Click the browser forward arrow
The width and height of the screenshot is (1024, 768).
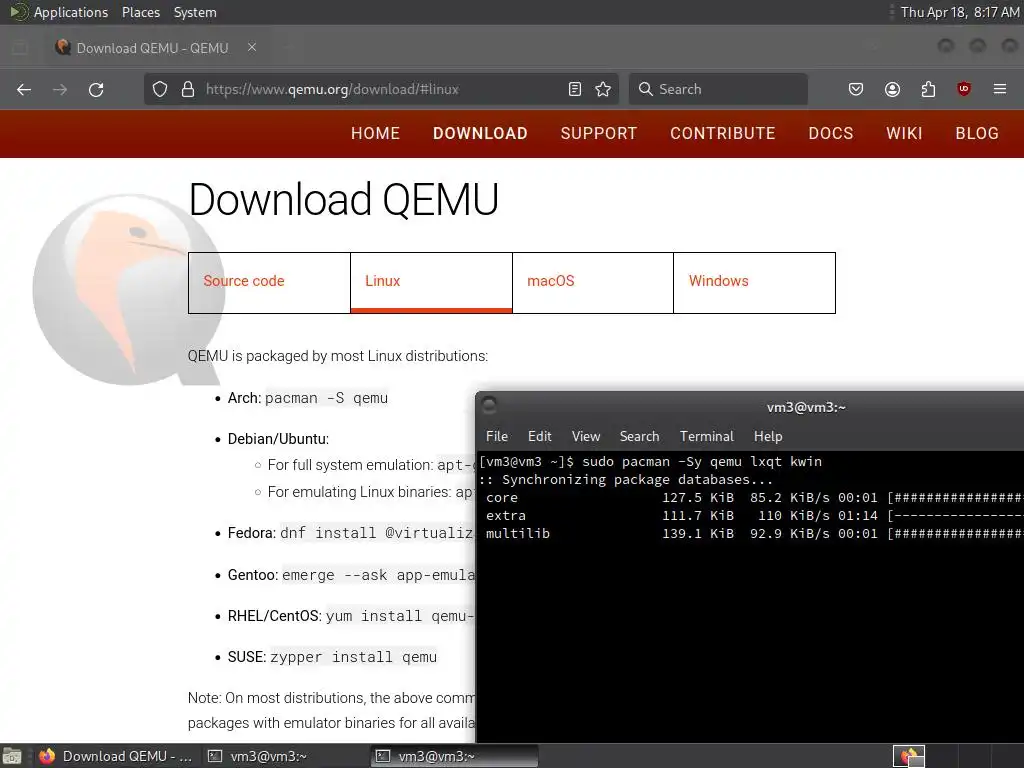coord(60,89)
